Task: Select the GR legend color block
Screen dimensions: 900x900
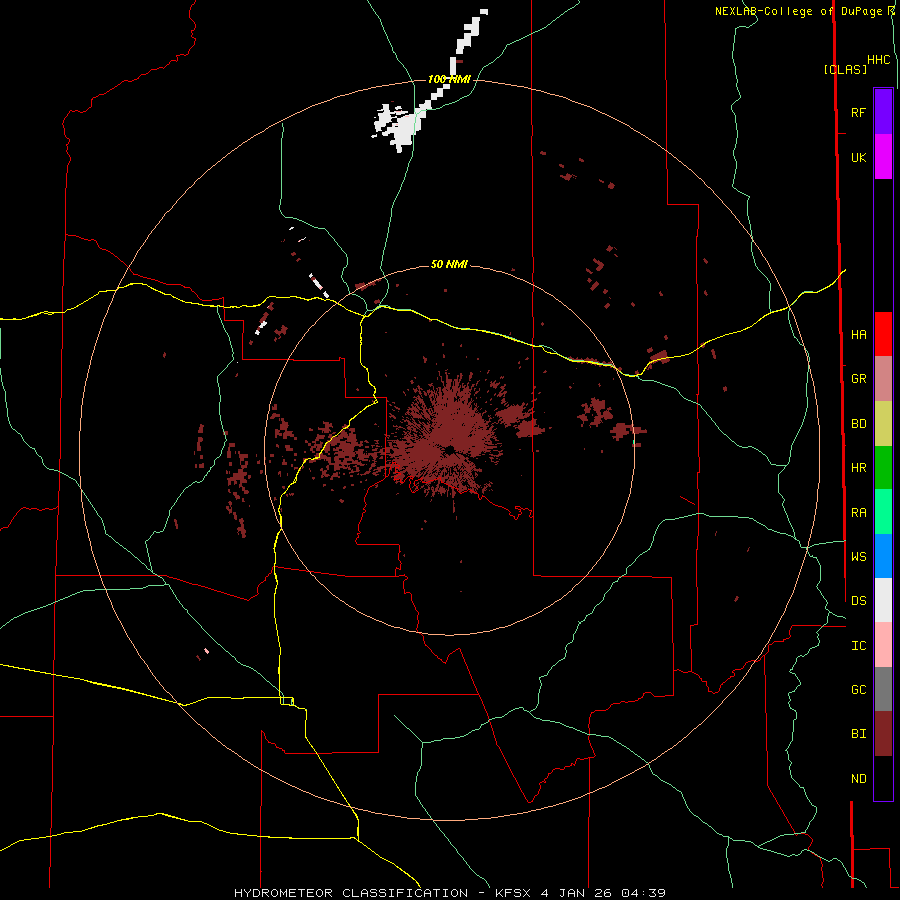Action: click(883, 379)
